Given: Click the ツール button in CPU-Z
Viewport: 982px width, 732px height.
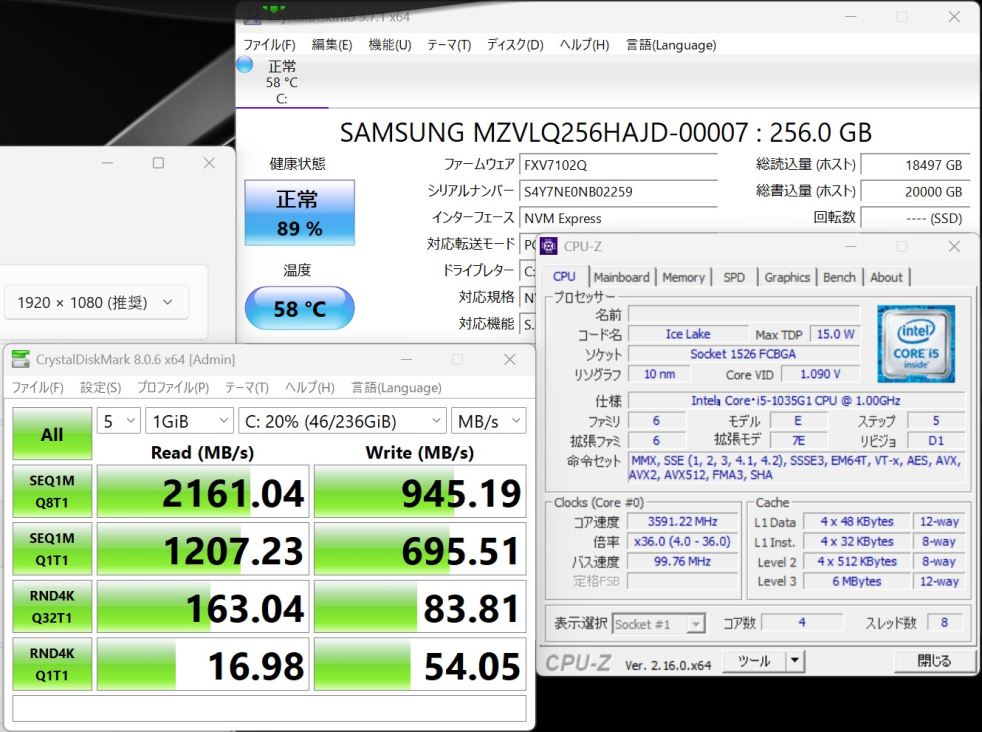Looking at the screenshot, I should click(x=754, y=661).
